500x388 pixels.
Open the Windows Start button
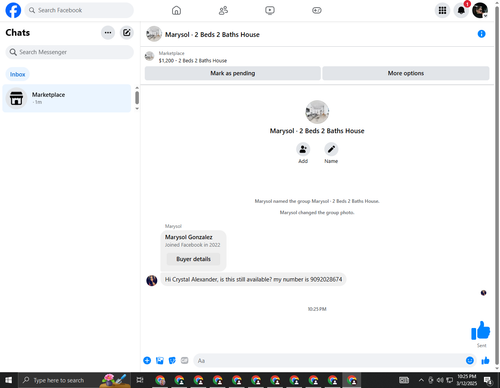[9, 380]
